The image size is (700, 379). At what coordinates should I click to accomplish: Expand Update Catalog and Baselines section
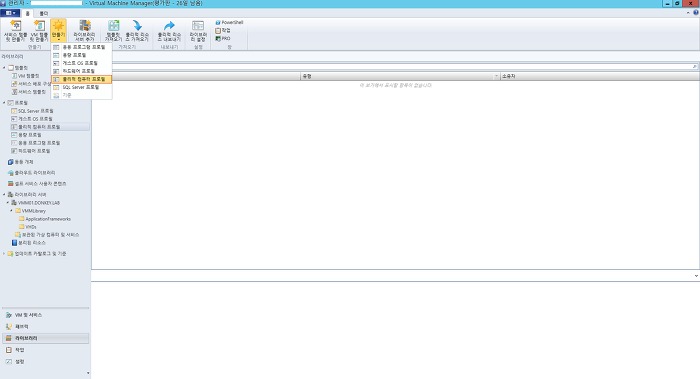click(4, 254)
